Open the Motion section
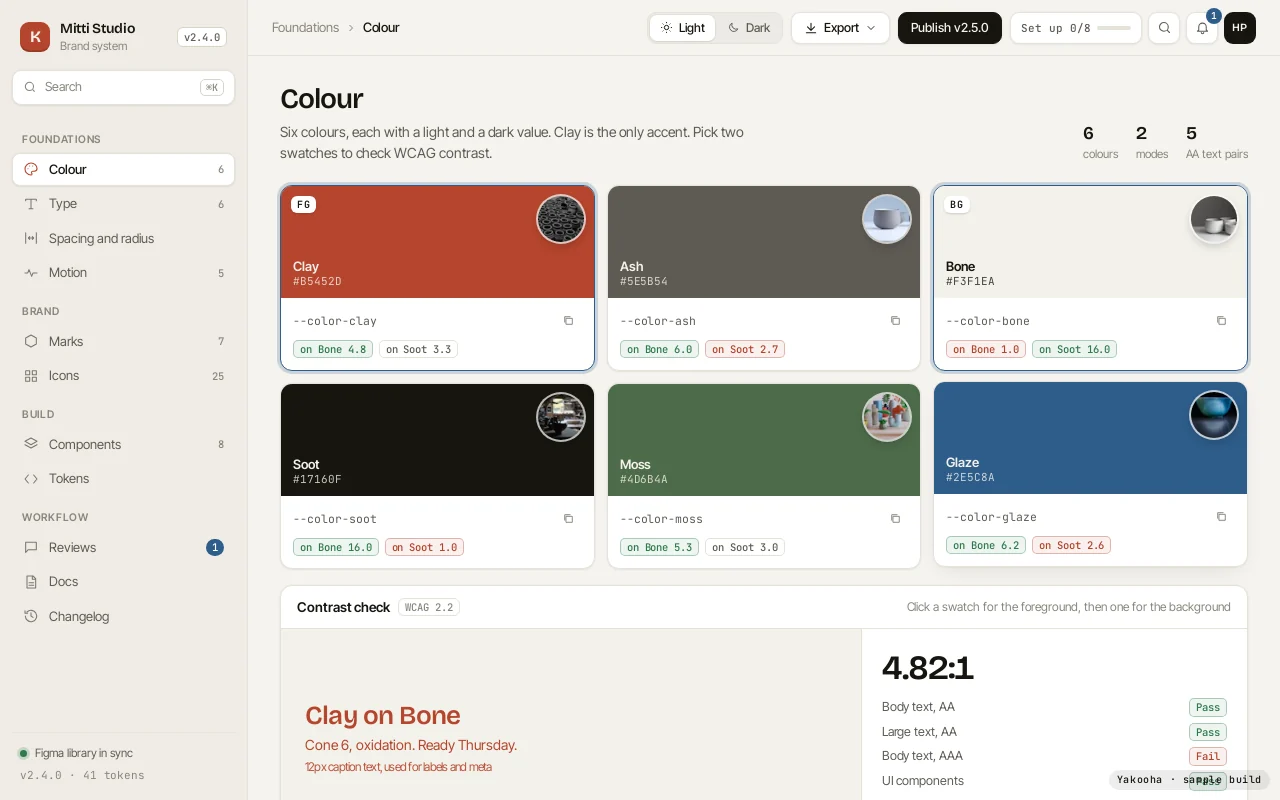The image size is (1280, 800). pyautogui.click(x=124, y=272)
